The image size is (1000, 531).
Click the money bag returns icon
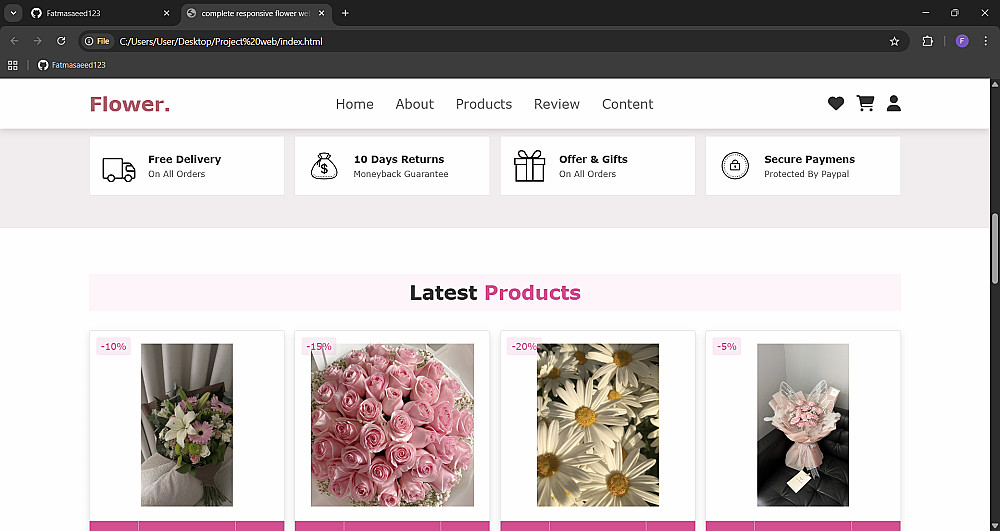coord(324,166)
